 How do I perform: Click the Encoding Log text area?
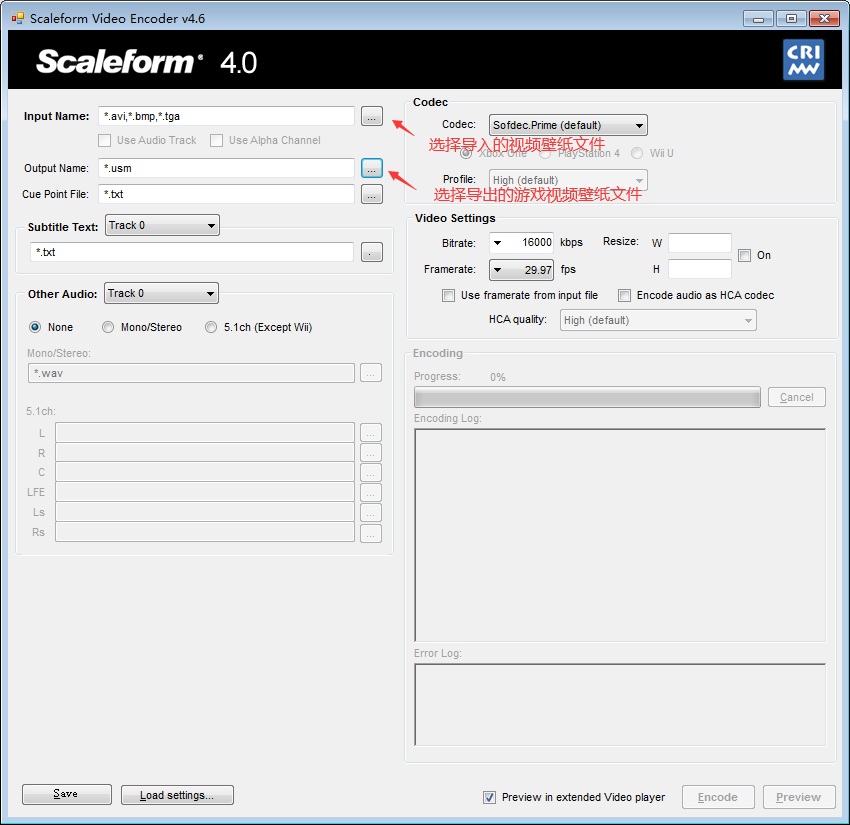coord(620,535)
